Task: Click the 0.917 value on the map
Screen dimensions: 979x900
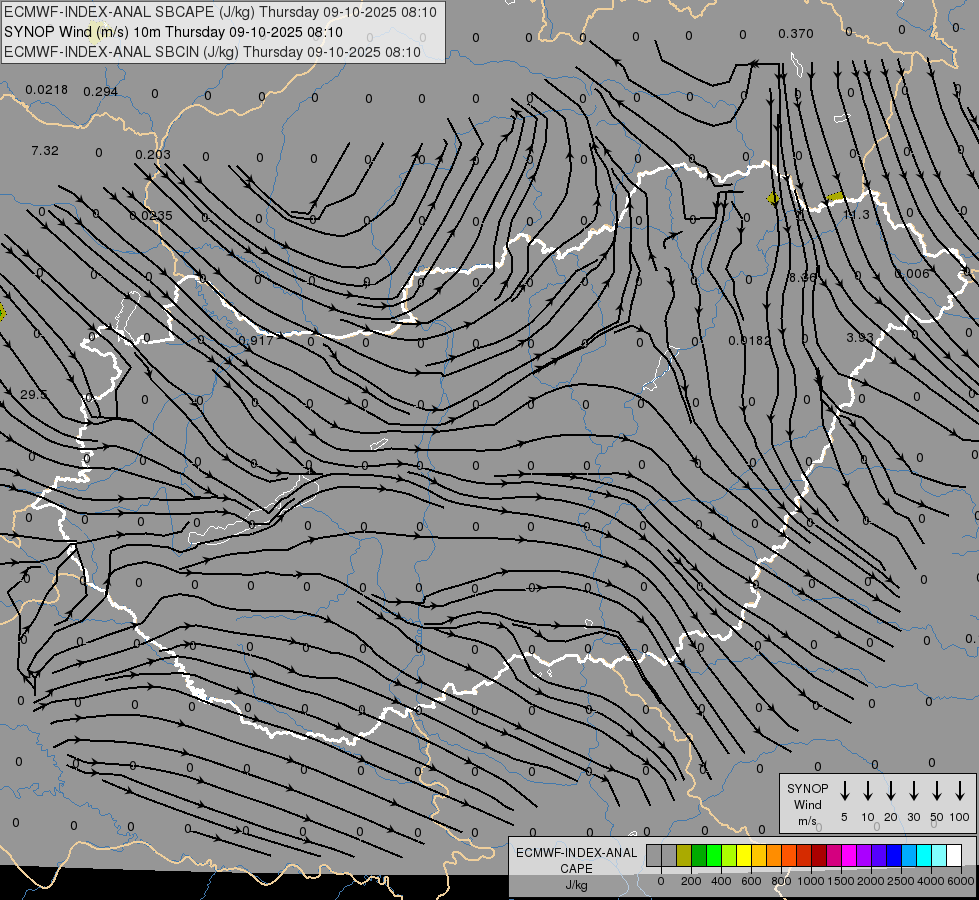Action: (x=257, y=342)
